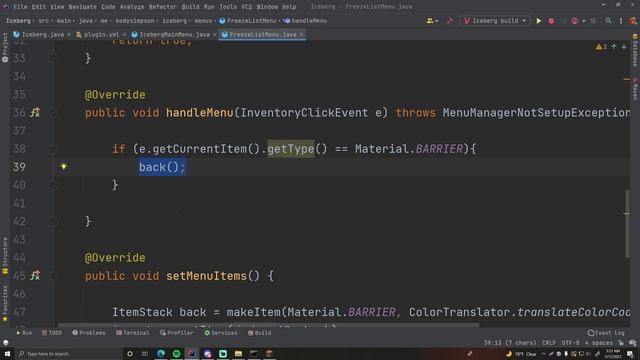The width and height of the screenshot is (640, 360).
Task: Collapse the if block fold on line 38
Action: coord(53,149)
